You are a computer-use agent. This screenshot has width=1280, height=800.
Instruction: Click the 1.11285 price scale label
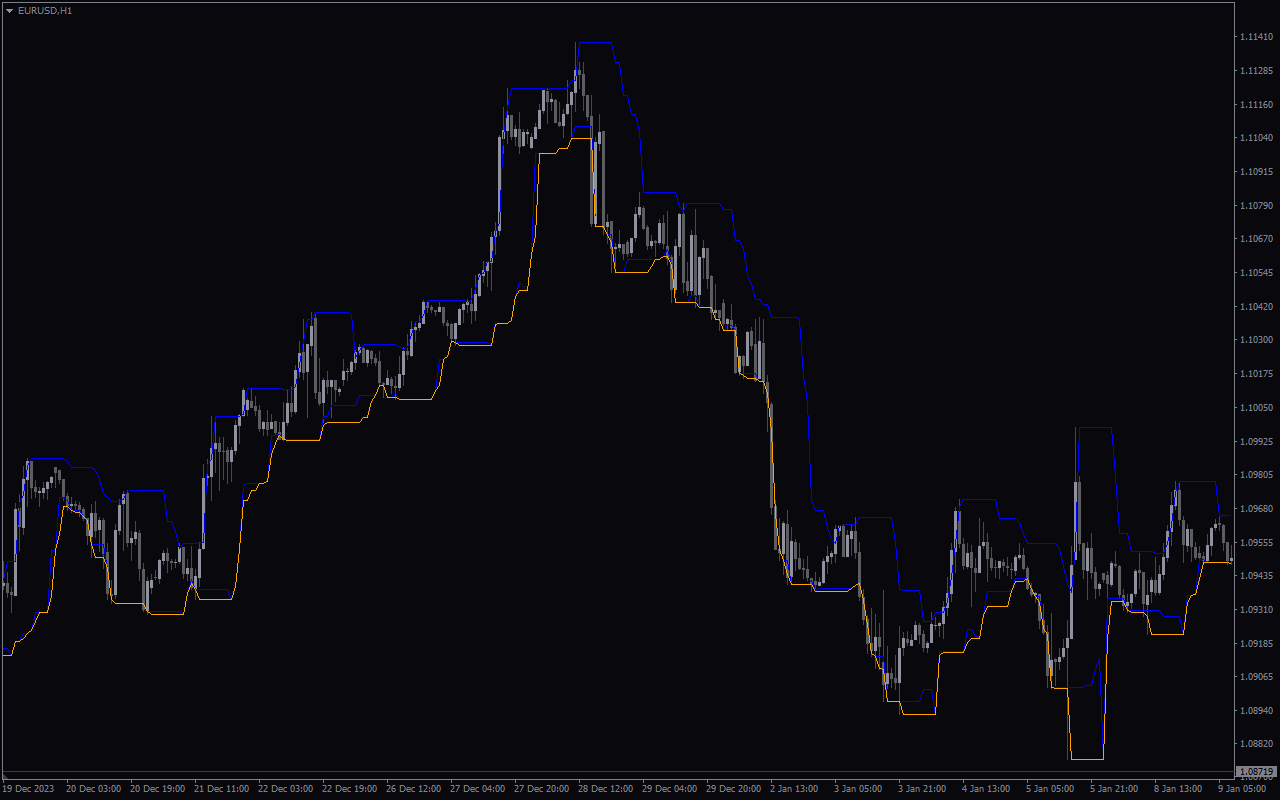[x=1256, y=71]
